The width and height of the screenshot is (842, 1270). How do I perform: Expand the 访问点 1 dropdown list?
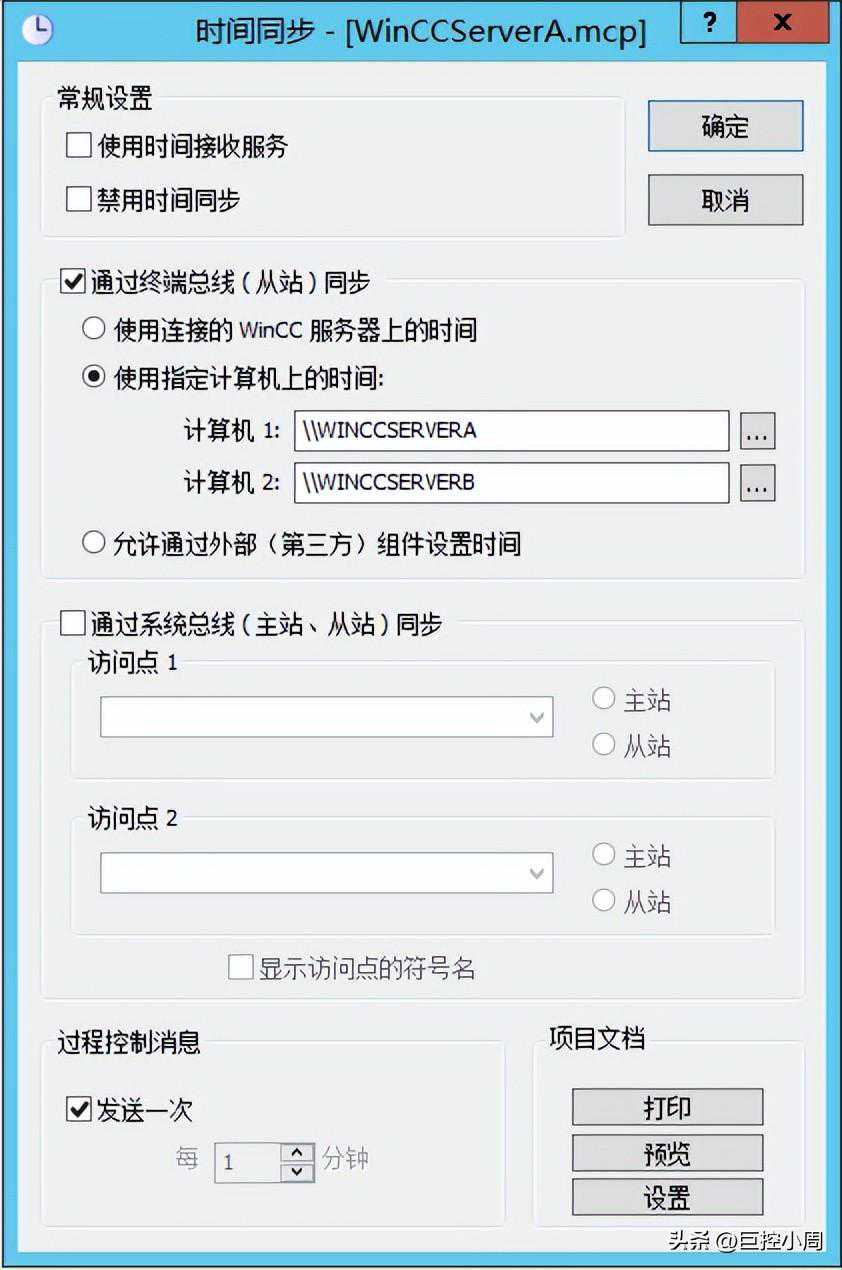pos(326,717)
